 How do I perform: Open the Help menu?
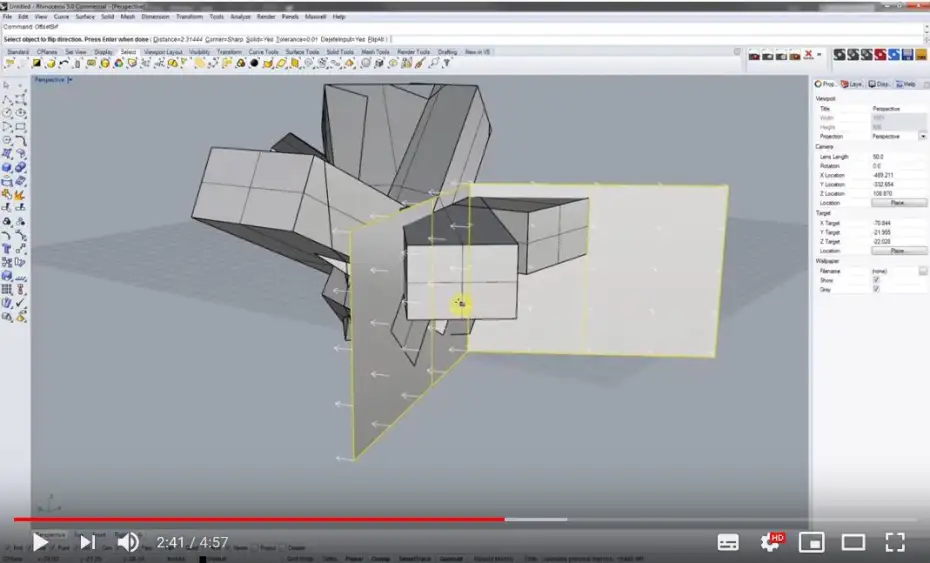pos(339,17)
